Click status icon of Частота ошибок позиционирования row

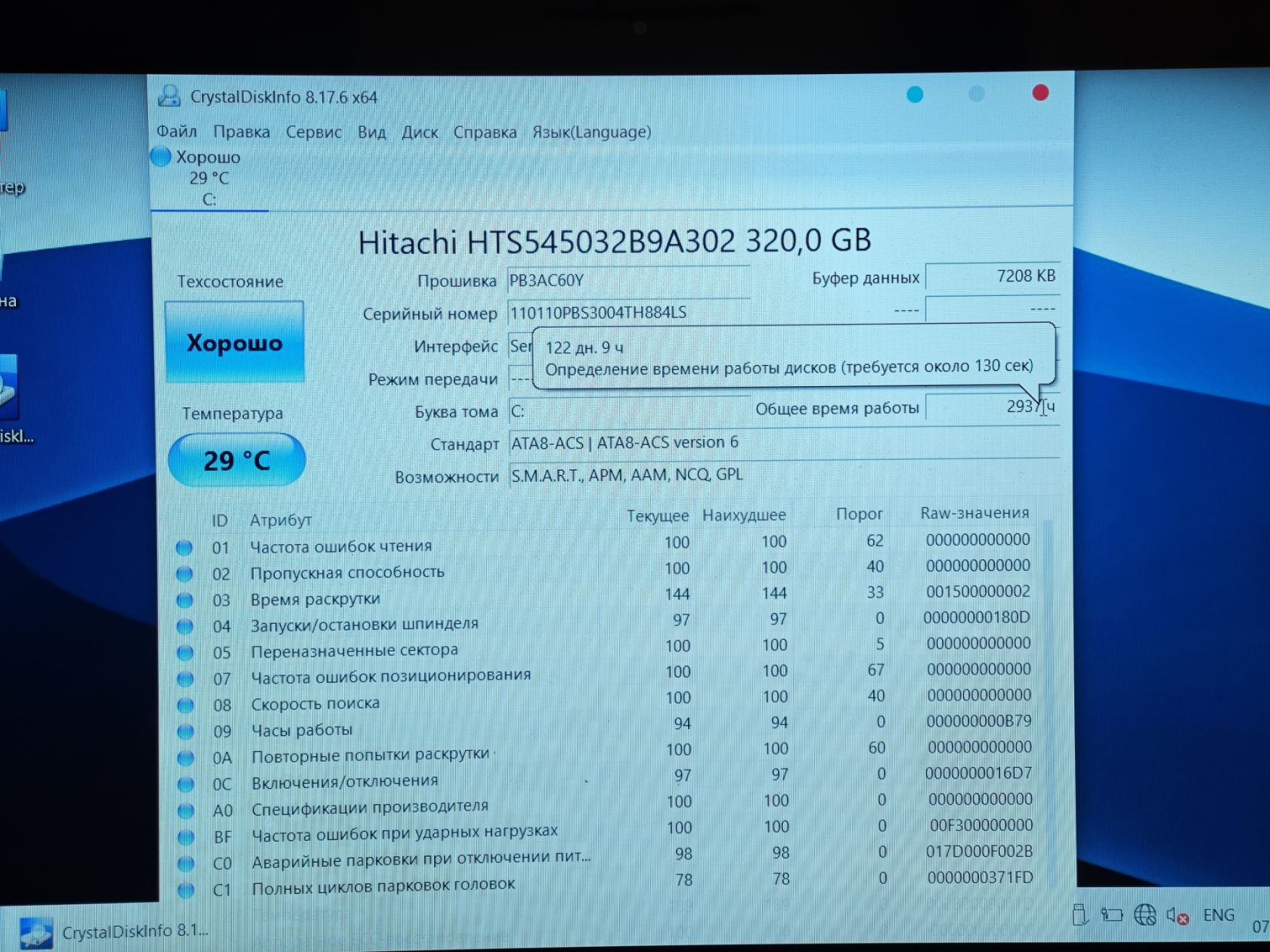click(x=184, y=679)
